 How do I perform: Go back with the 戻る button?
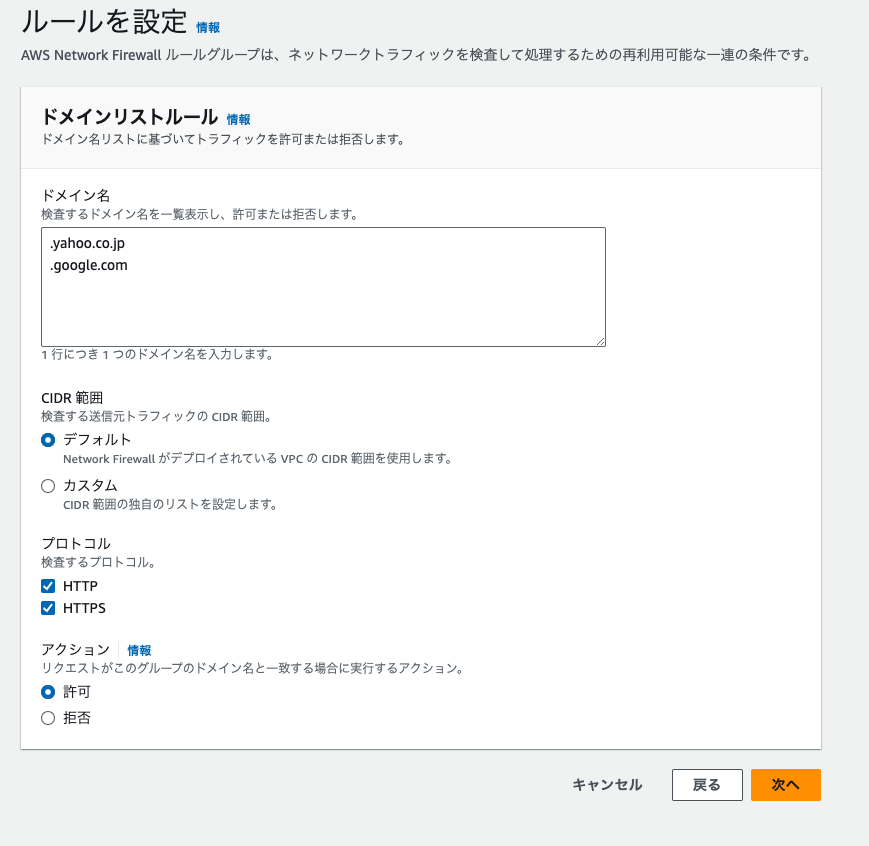707,785
